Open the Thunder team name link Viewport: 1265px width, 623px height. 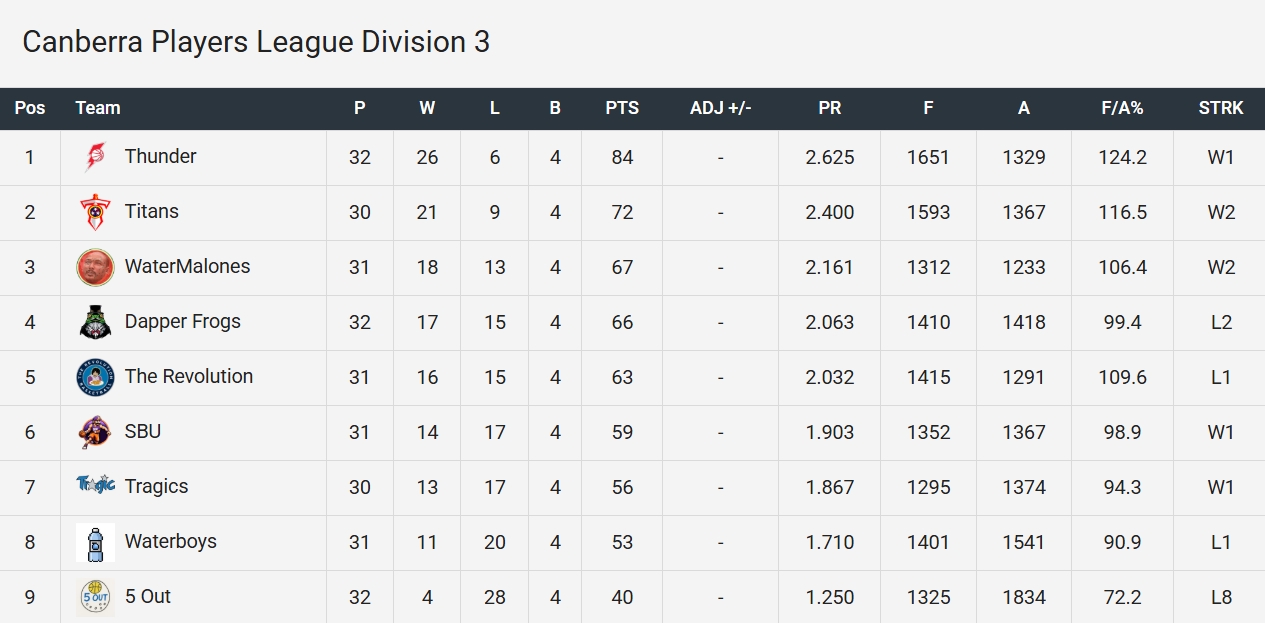(160, 156)
